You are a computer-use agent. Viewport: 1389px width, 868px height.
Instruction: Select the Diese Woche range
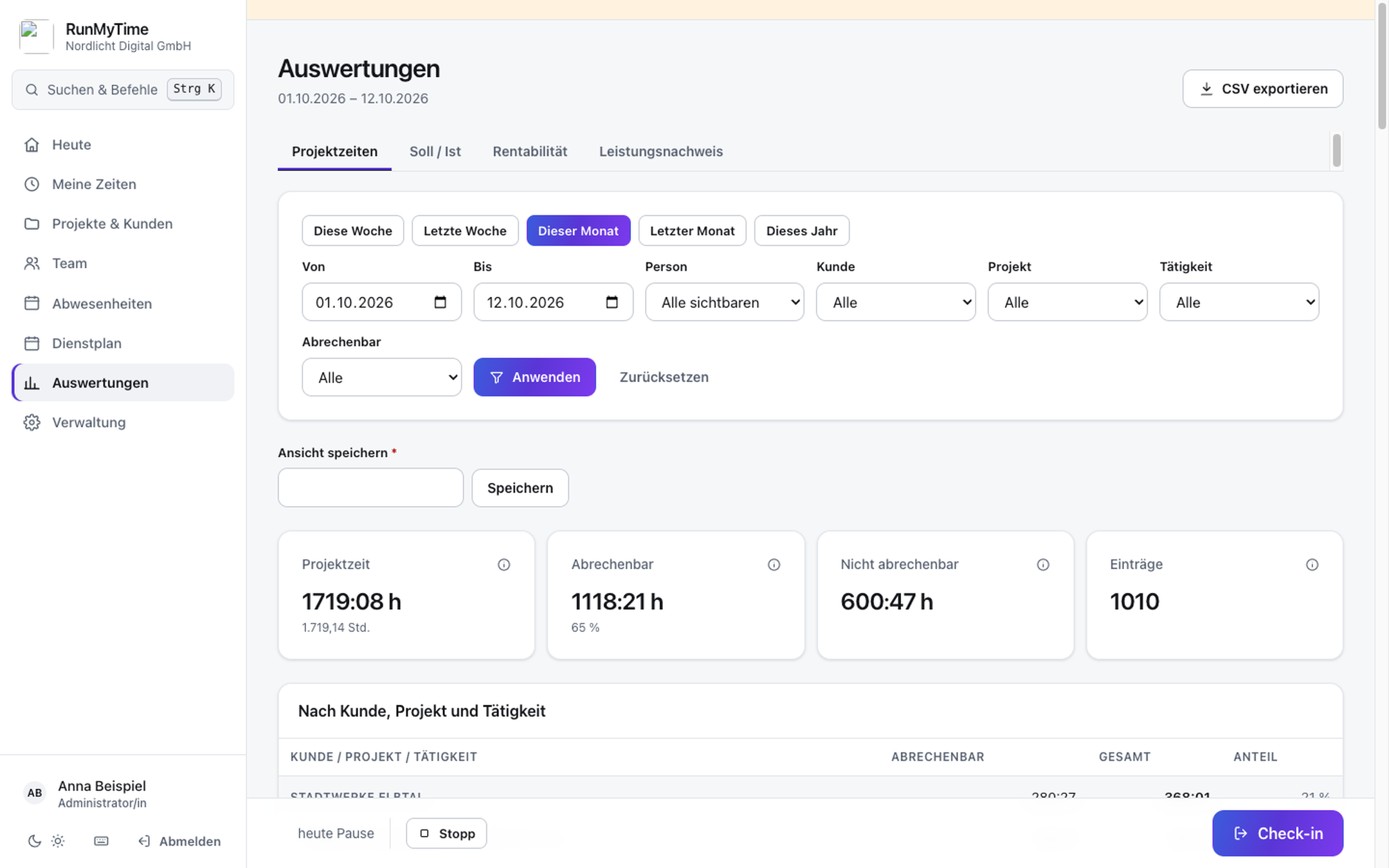coord(352,231)
